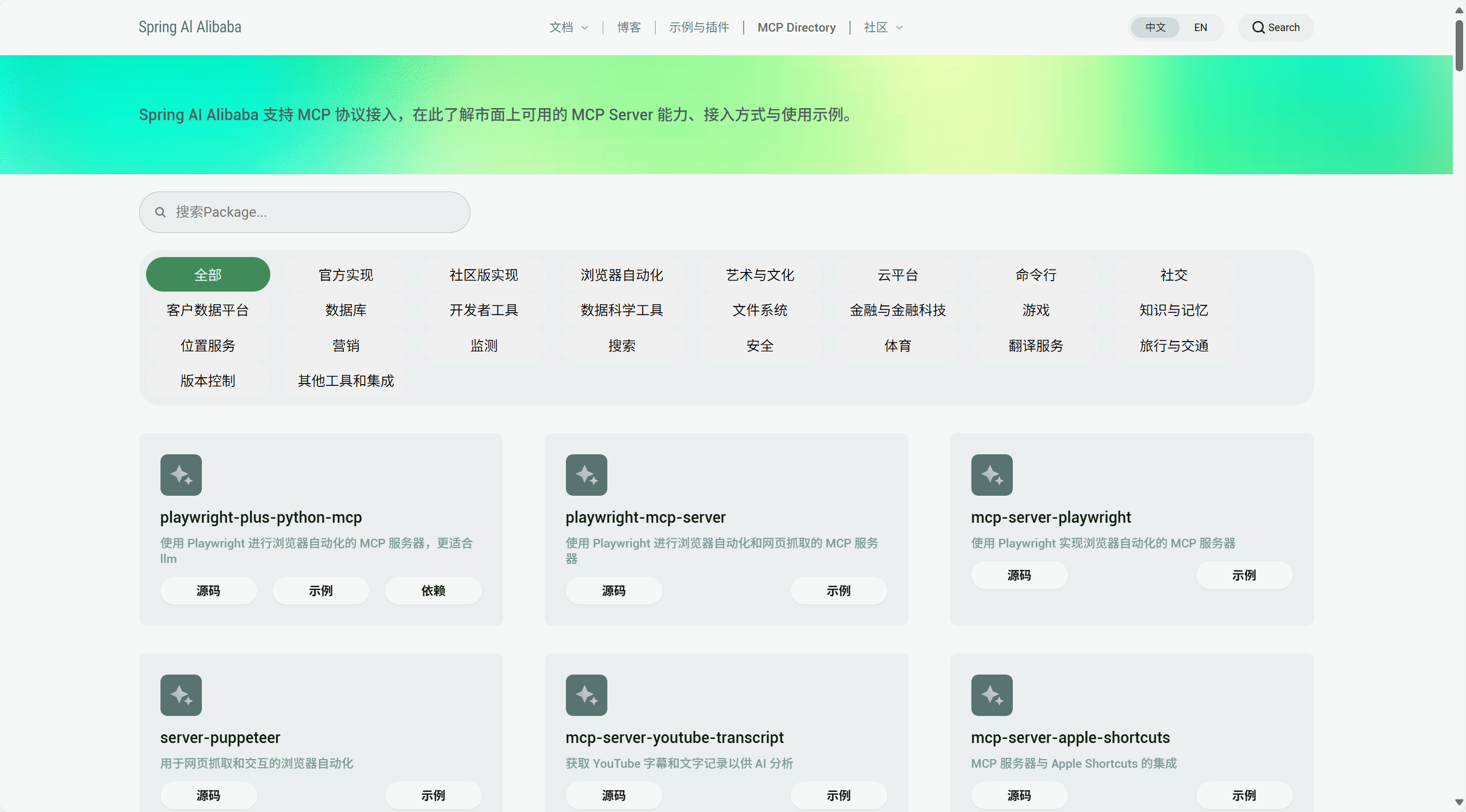This screenshot has height=812, width=1466.
Task: Open 示例 for mcp-server-youtube-transcript
Action: [839, 795]
